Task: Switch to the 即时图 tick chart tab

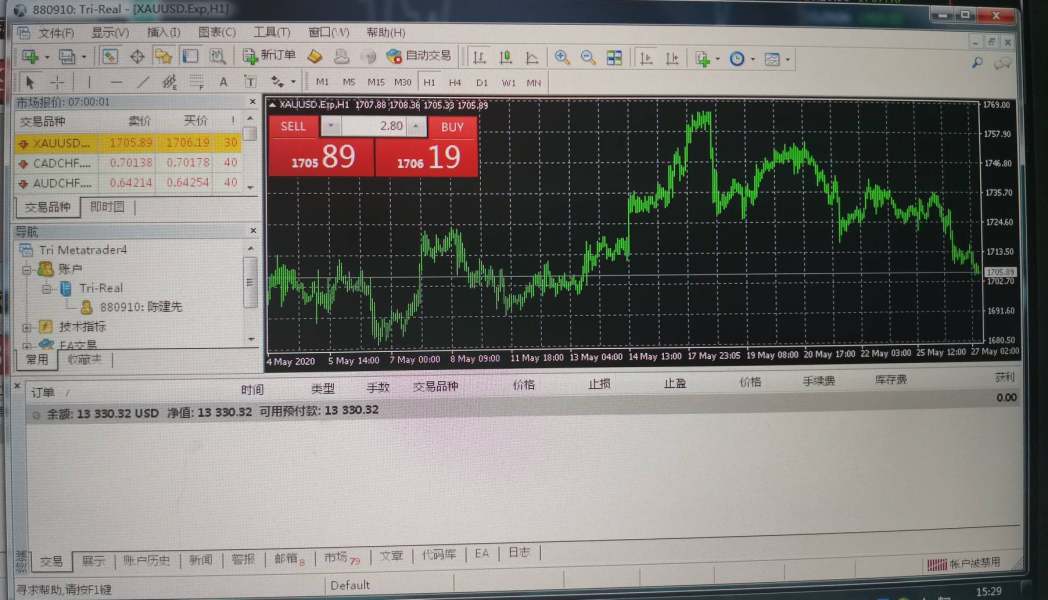Action: (x=107, y=206)
